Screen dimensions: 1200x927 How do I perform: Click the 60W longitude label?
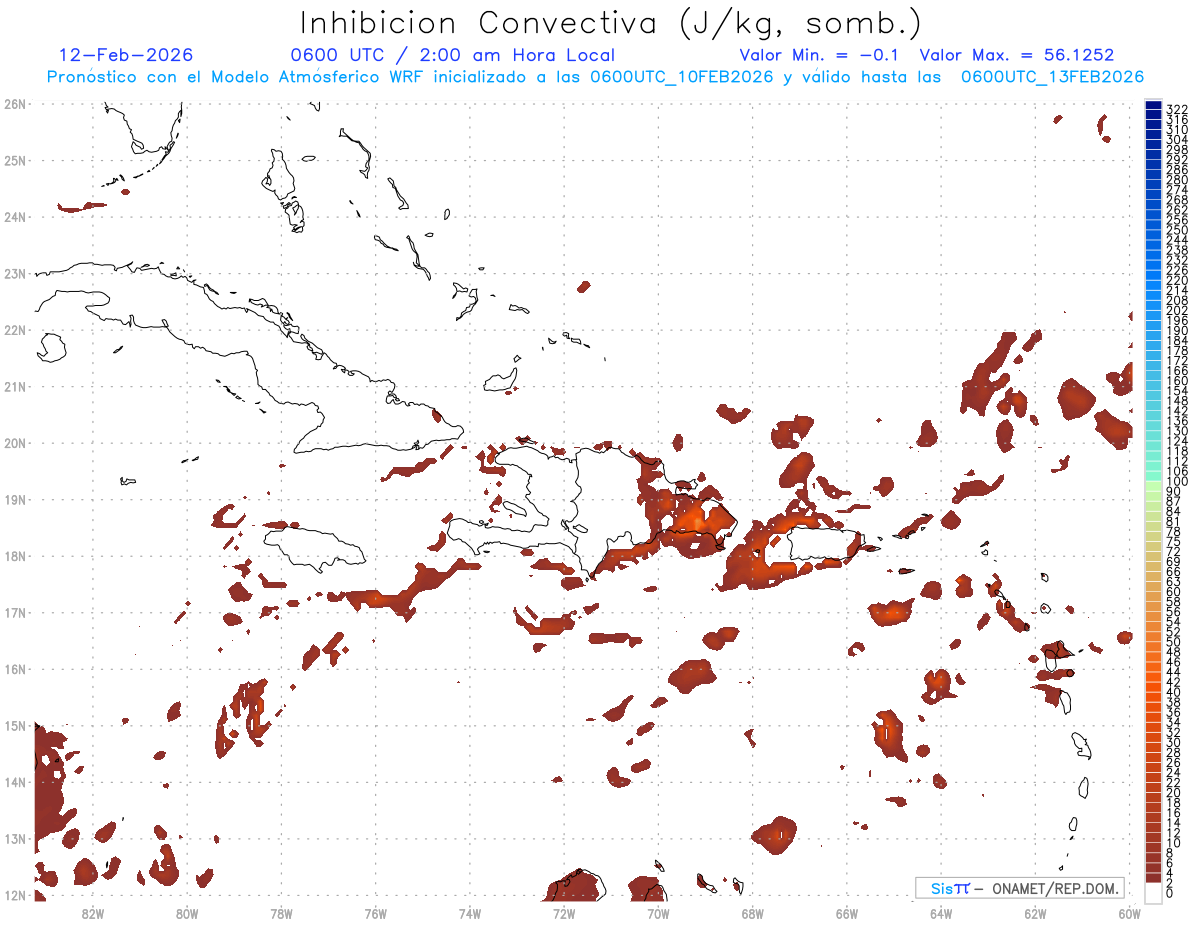coord(1129,912)
